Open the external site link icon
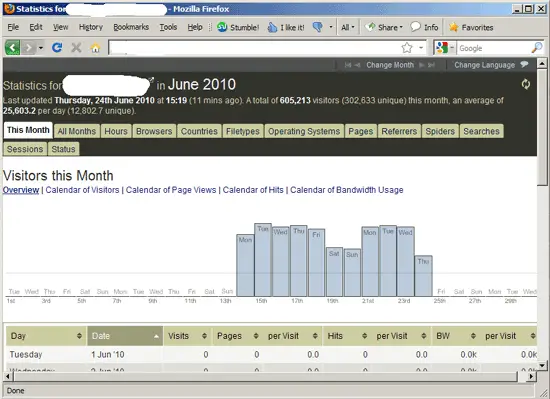This screenshot has height=399, width=550. click(151, 80)
